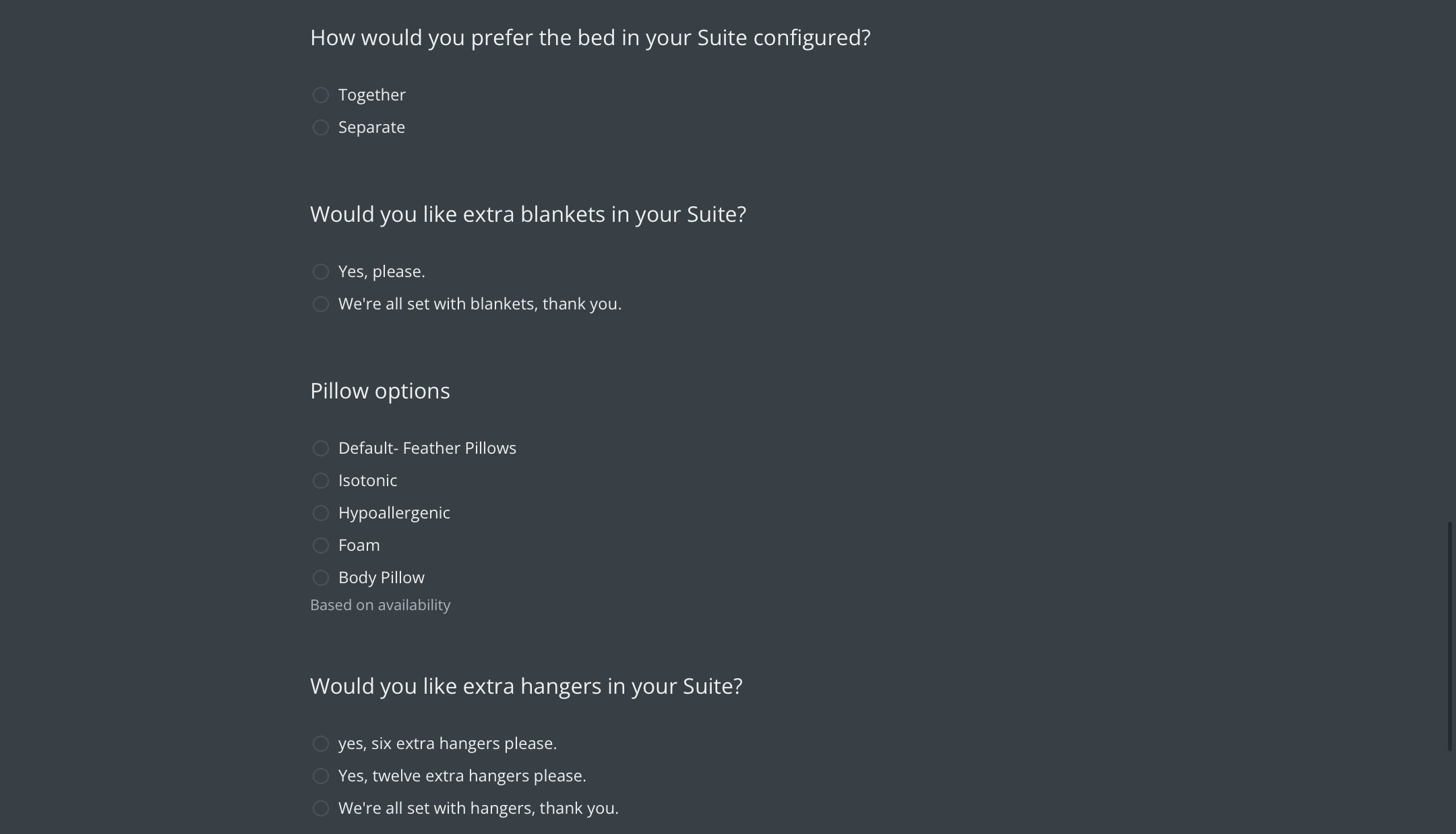Select the Together bed configuration
The height and width of the screenshot is (834, 1456).
[x=321, y=95]
